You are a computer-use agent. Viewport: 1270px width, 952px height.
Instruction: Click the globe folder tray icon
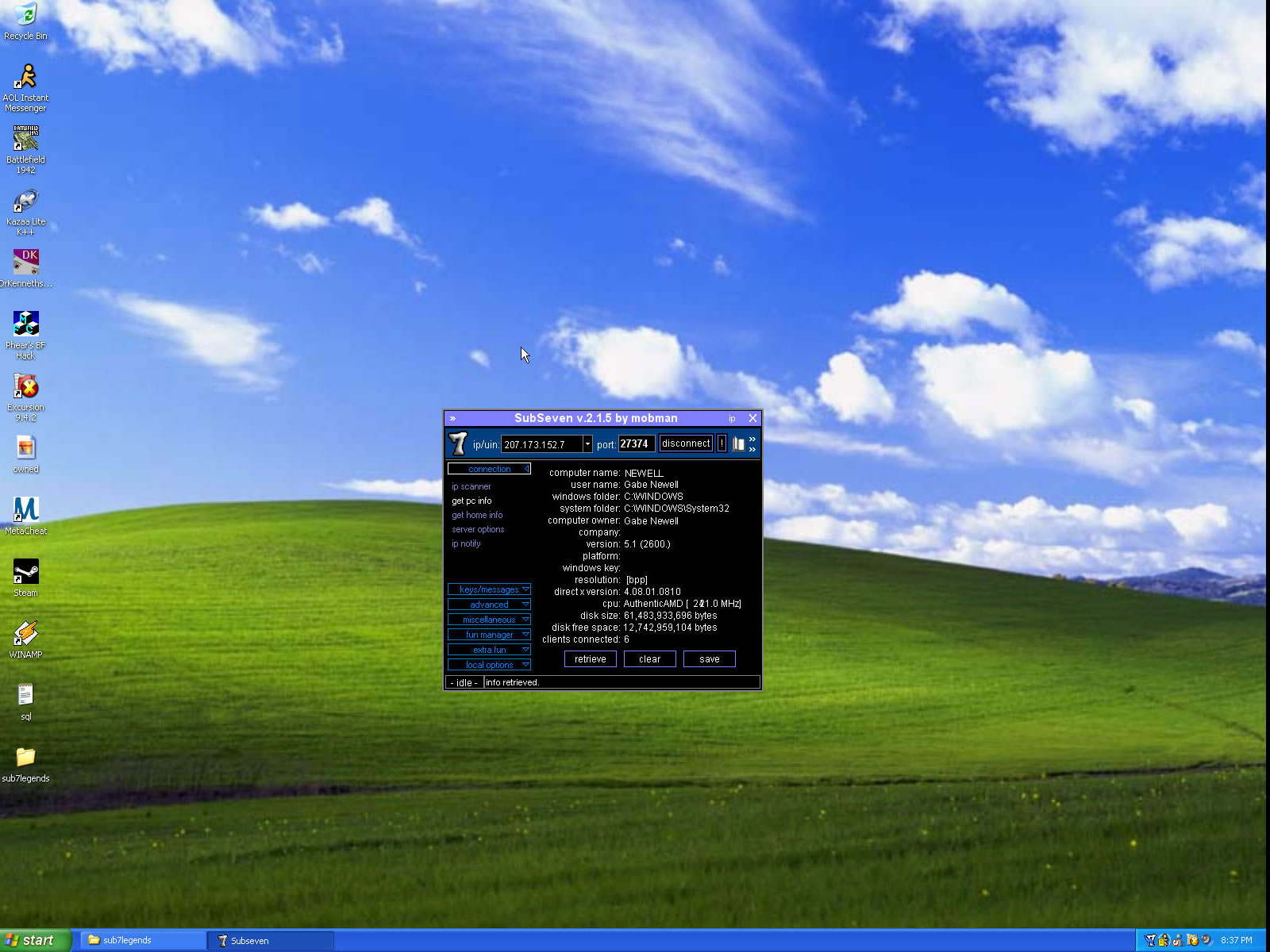1192,940
